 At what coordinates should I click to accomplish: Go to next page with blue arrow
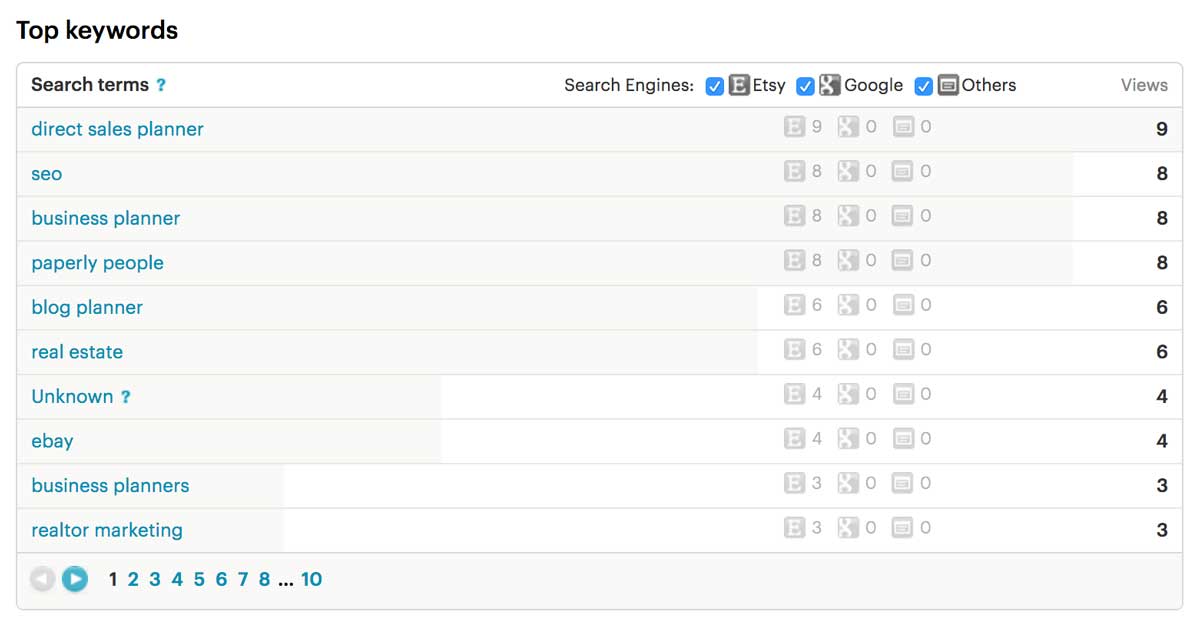click(74, 579)
